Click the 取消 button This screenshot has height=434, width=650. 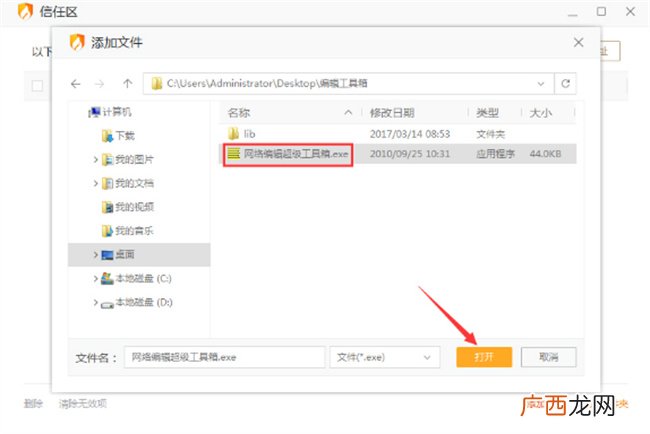(x=548, y=357)
